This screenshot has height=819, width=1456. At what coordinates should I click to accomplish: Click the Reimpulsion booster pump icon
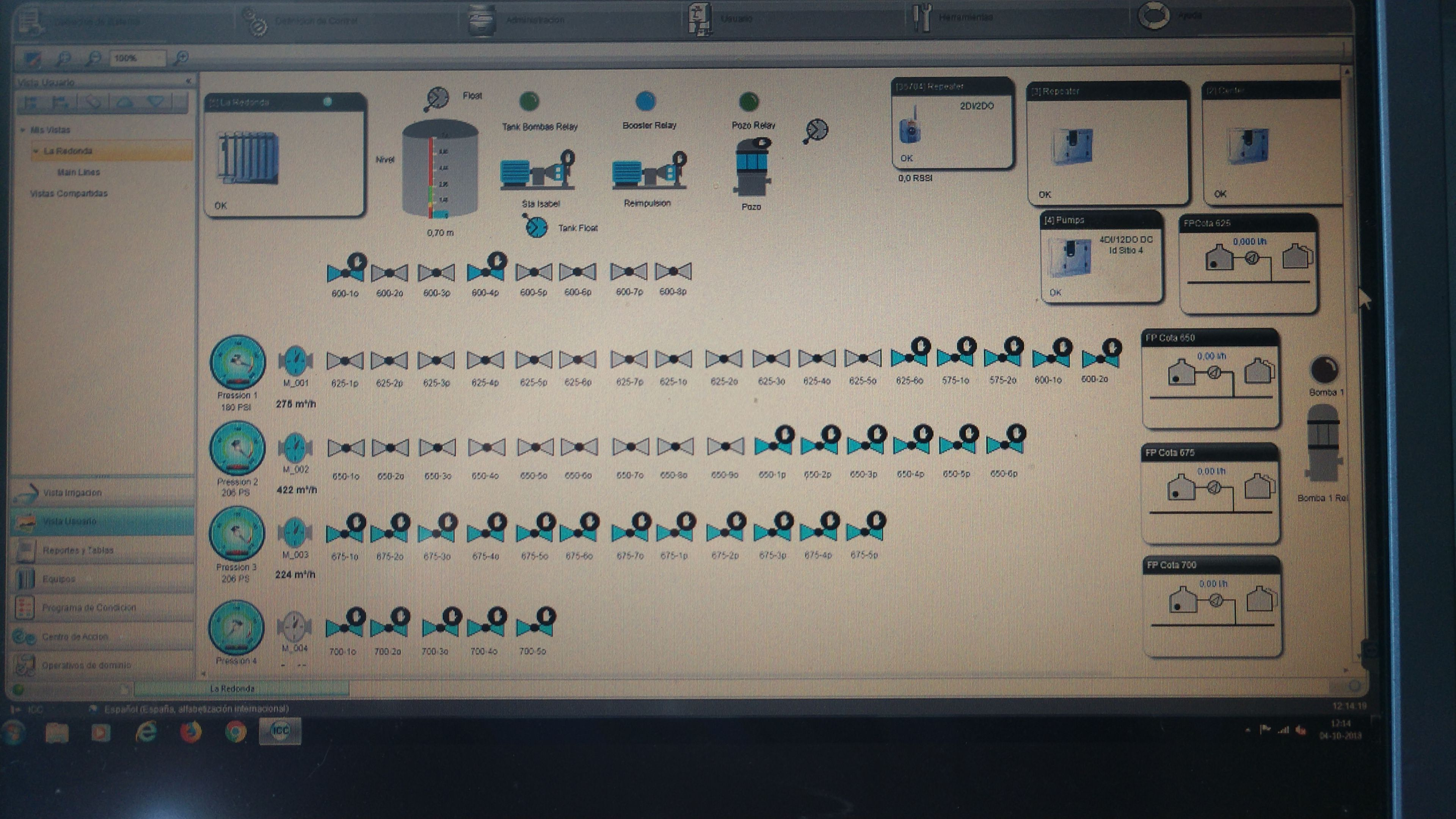click(649, 172)
